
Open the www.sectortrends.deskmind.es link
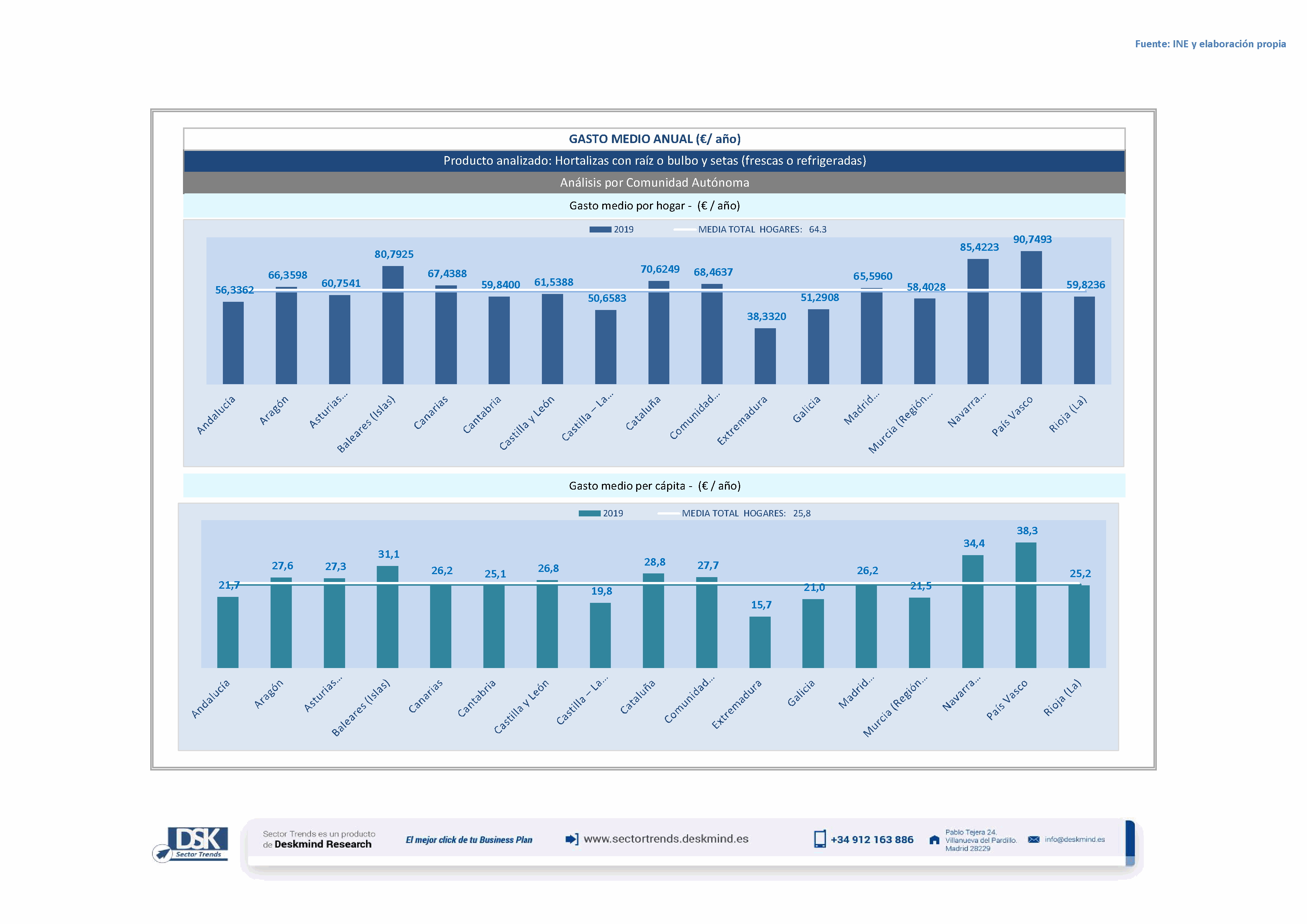pos(666,839)
